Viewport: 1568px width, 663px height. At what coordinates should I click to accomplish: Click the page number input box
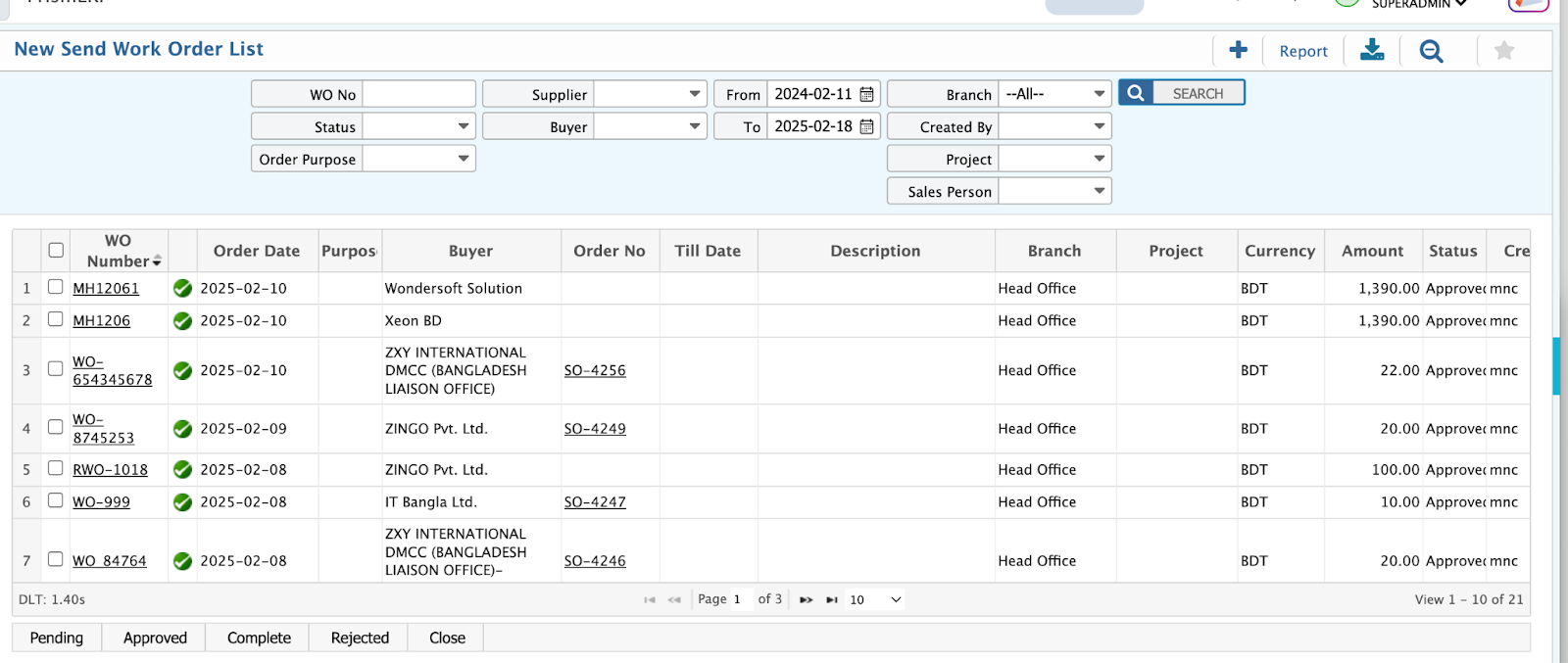pos(741,599)
